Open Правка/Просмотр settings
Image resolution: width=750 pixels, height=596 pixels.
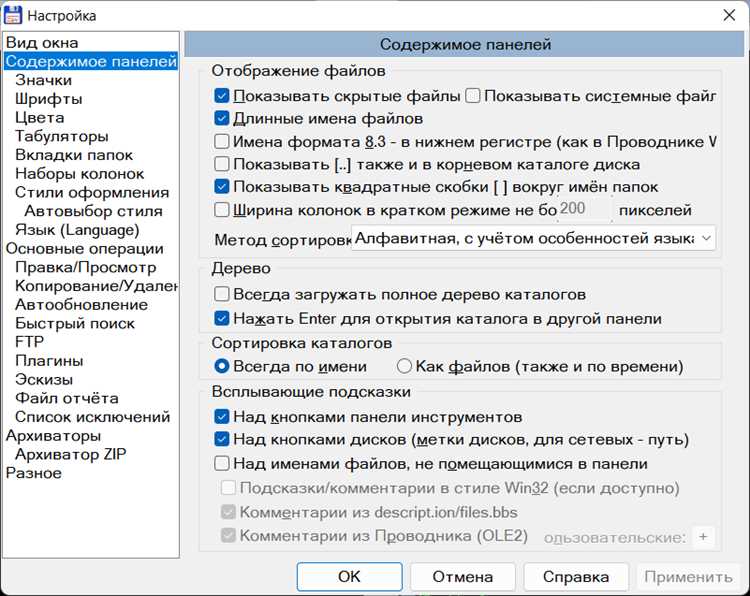[x=86, y=267]
